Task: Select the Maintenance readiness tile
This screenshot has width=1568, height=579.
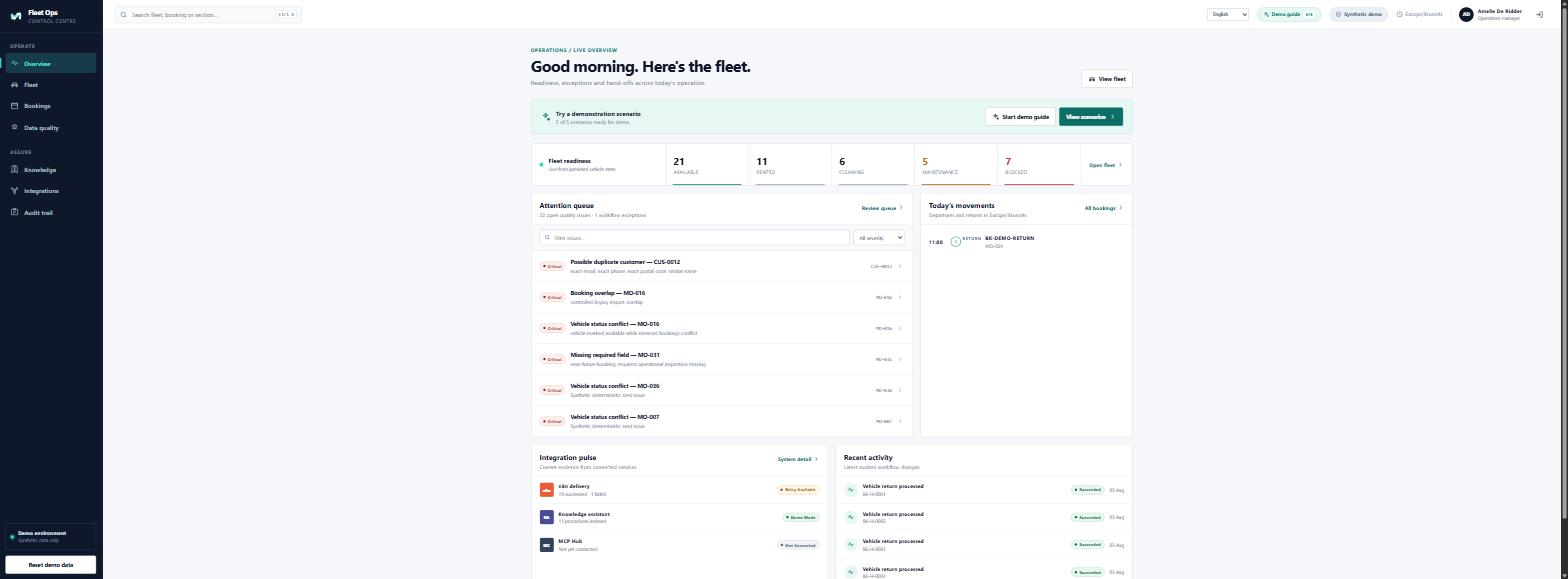Action: [x=956, y=165]
